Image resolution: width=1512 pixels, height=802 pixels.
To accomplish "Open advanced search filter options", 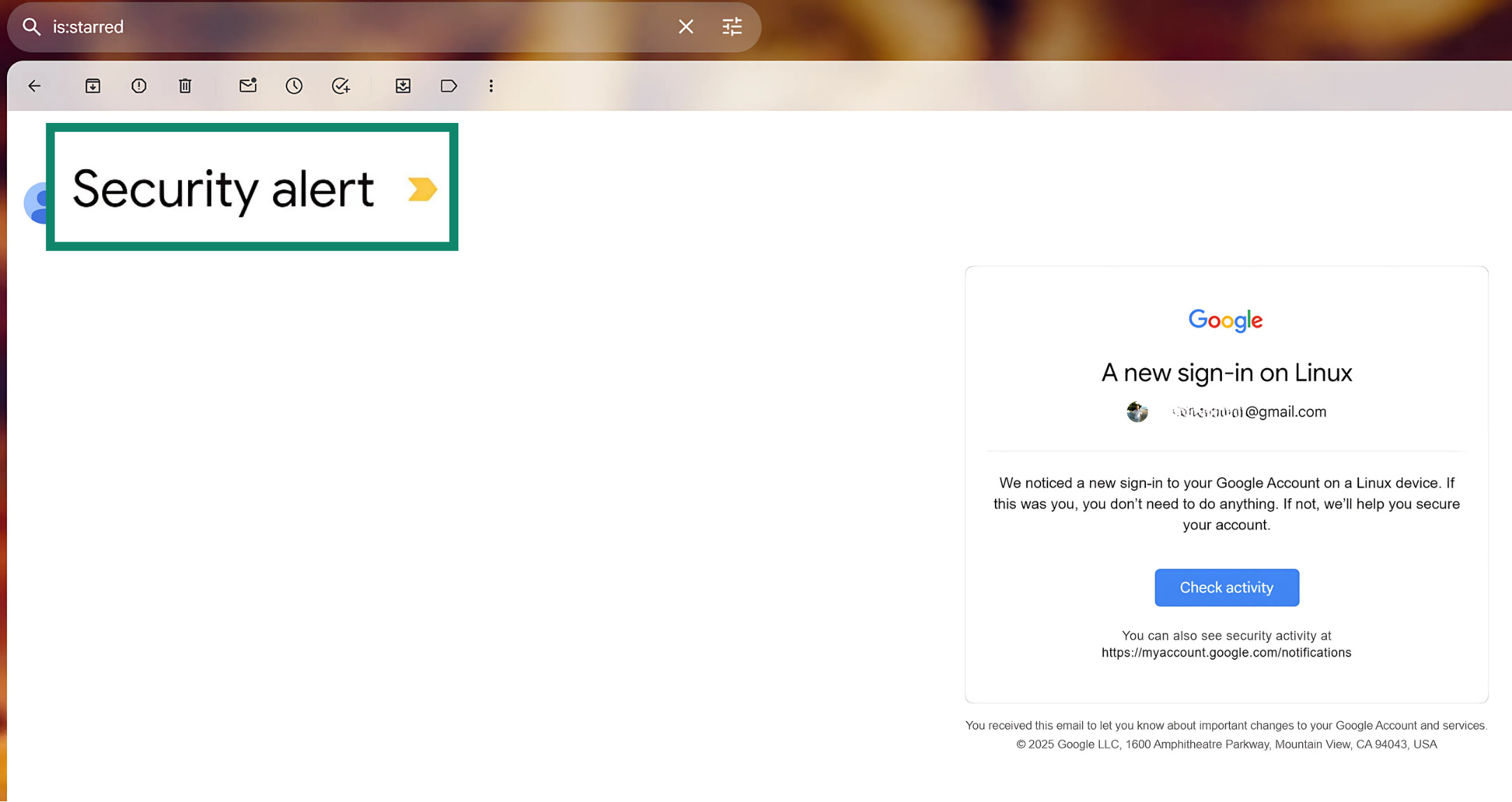I will pos(732,27).
